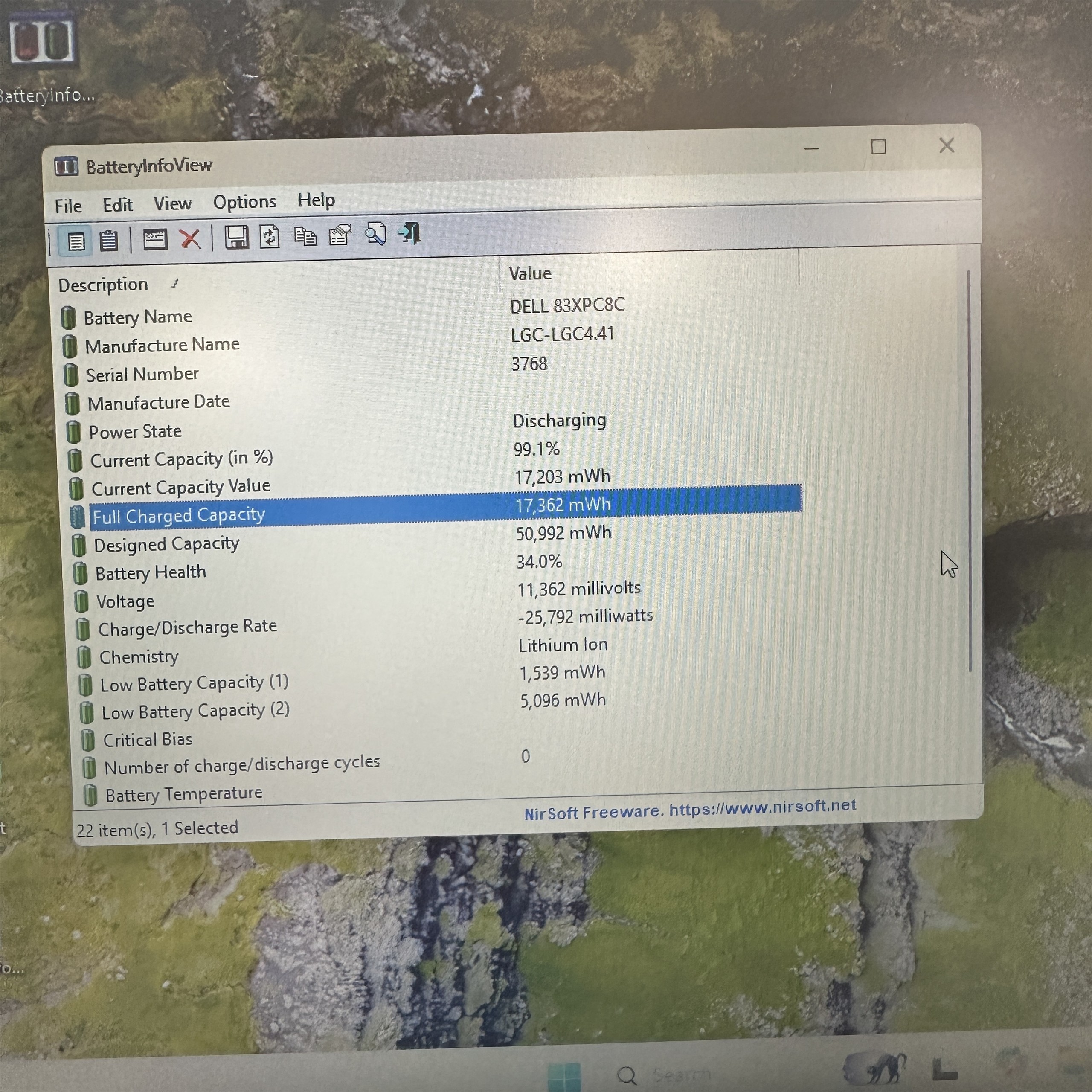Click the Copy Selected Items icon
1092x1092 pixels.
(x=305, y=236)
